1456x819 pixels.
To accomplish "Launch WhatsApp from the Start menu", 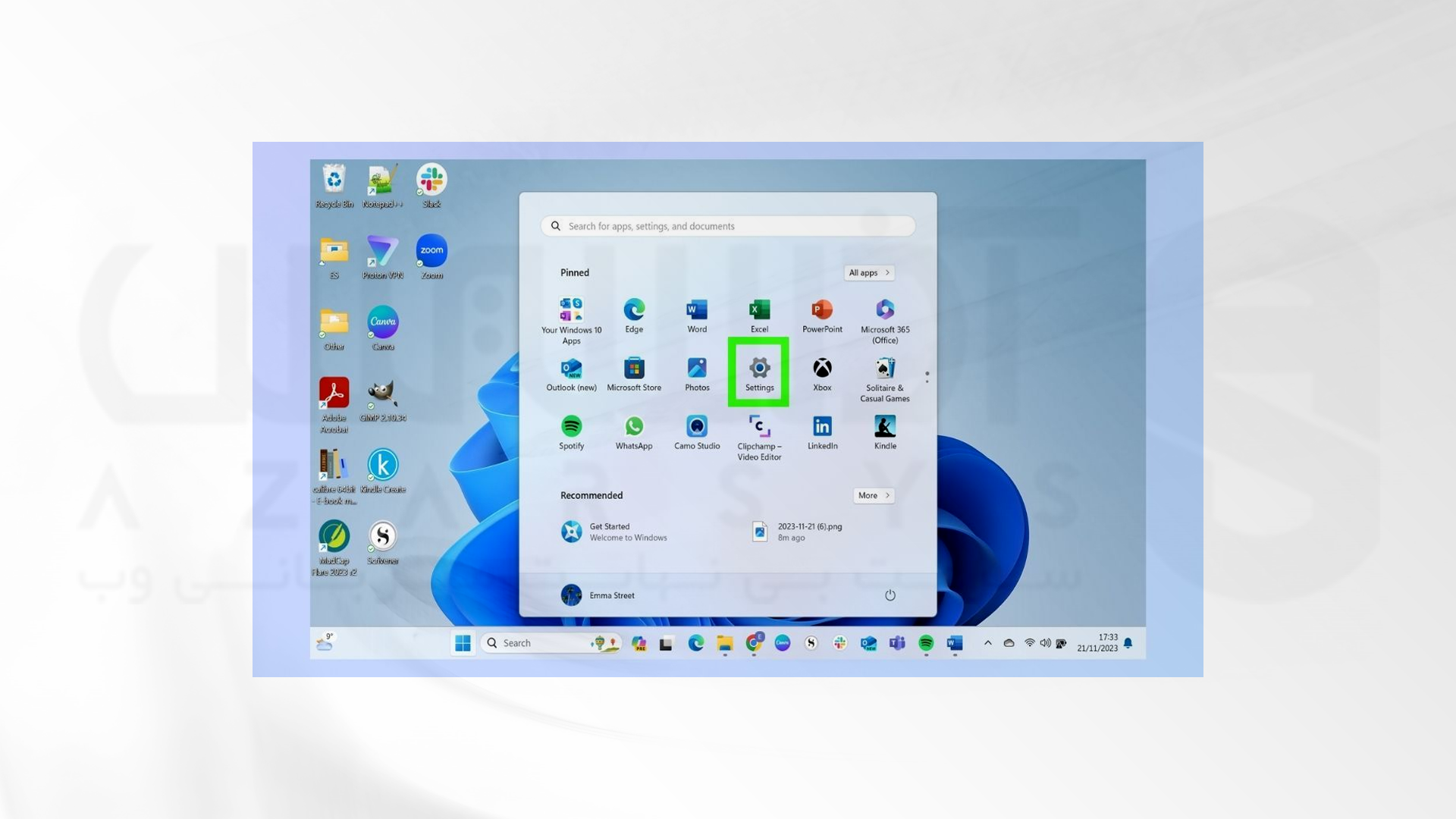I will pos(634,432).
